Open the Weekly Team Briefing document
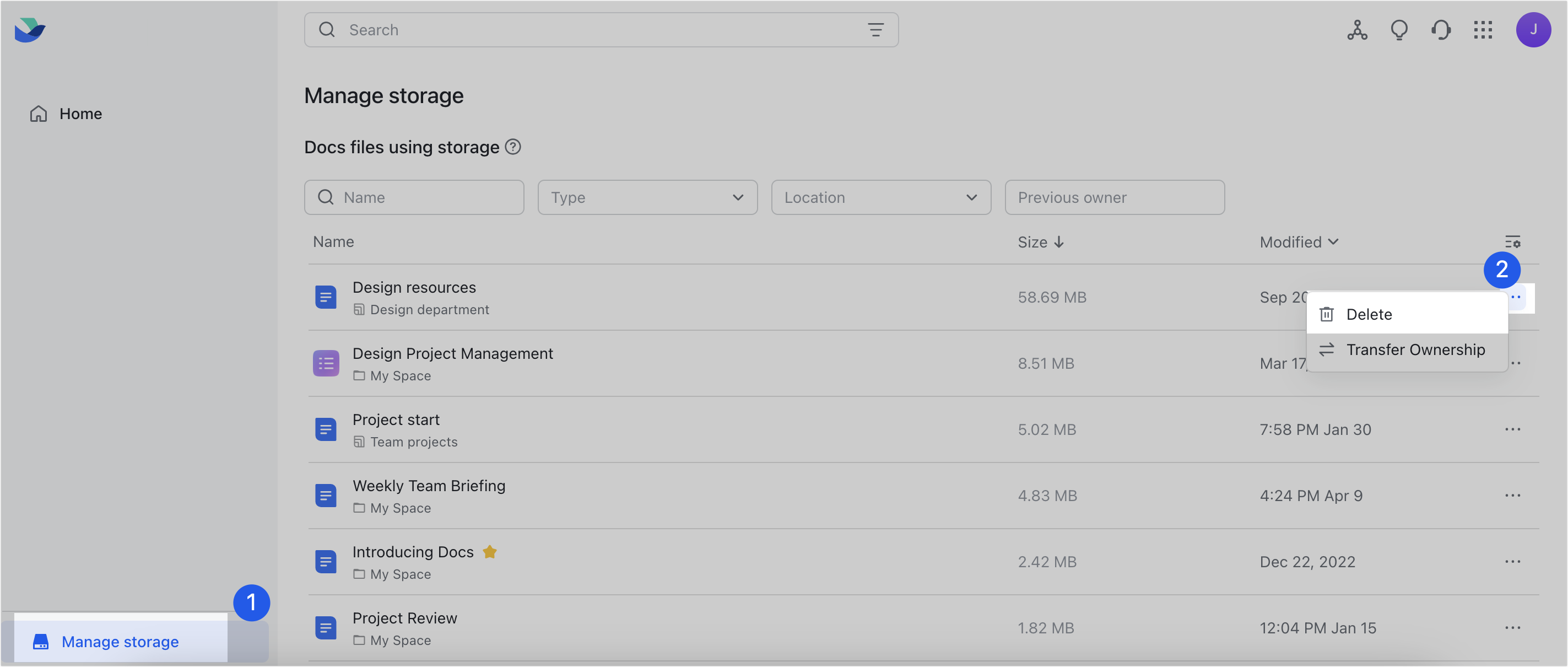 pos(429,486)
